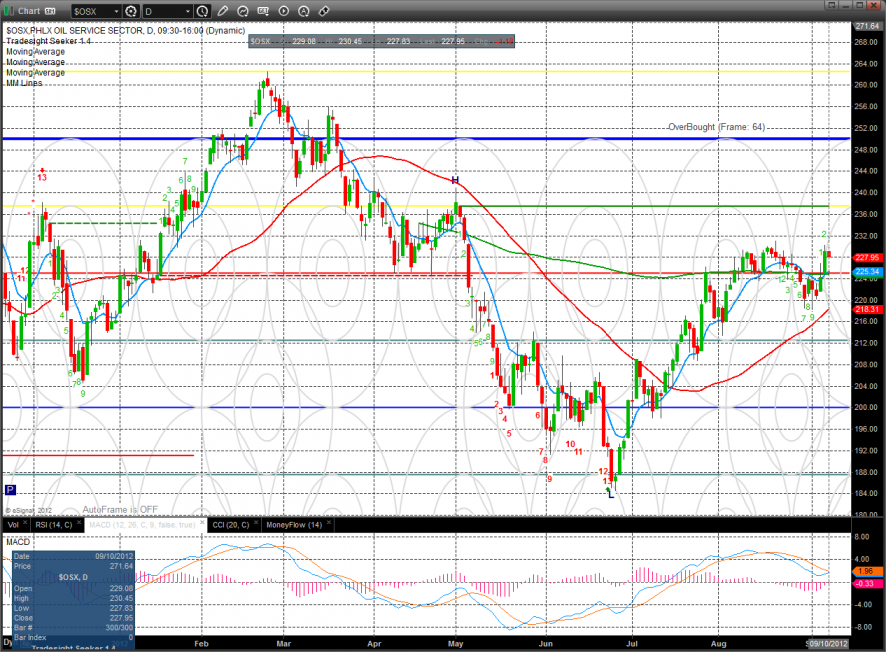Click the blue L low marker
Viewport: 886px width, 652px height.
point(611,495)
